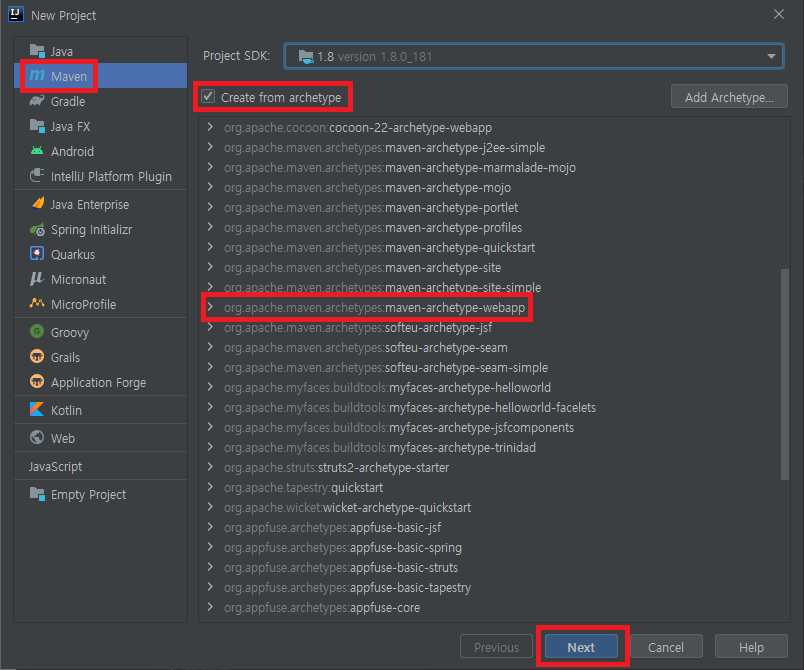Screen dimensions: 804x670
Task: Click the archetype list vertical scrollbar
Action: click(784, 374)
